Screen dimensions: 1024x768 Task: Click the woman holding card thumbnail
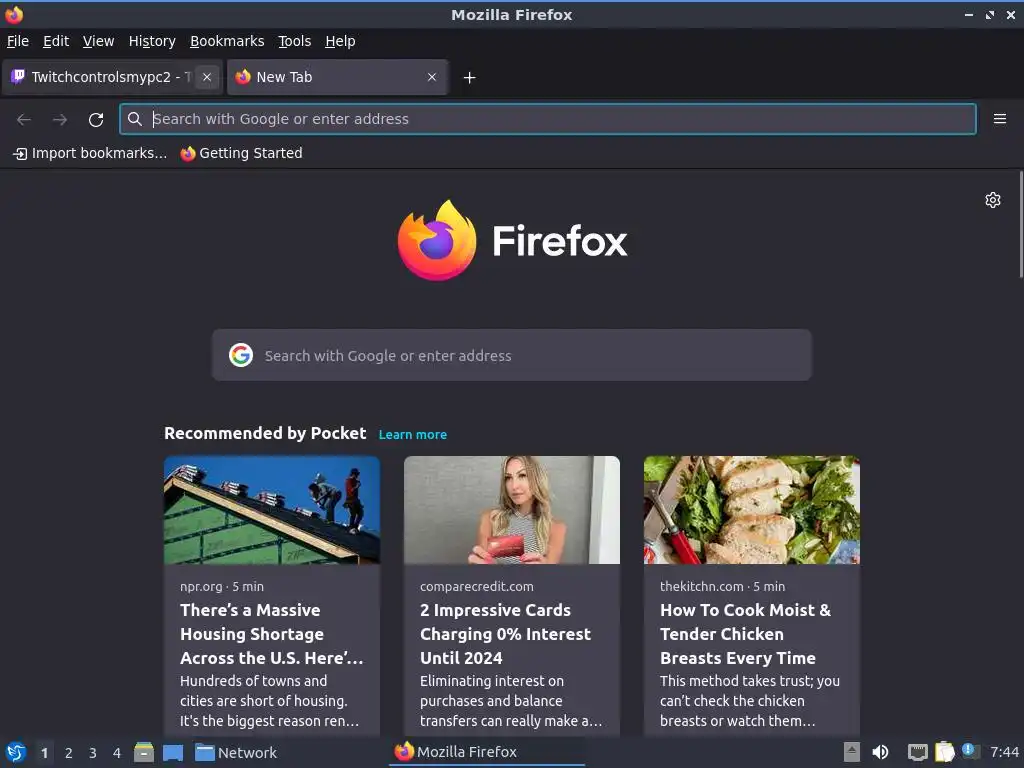[512, 510]
